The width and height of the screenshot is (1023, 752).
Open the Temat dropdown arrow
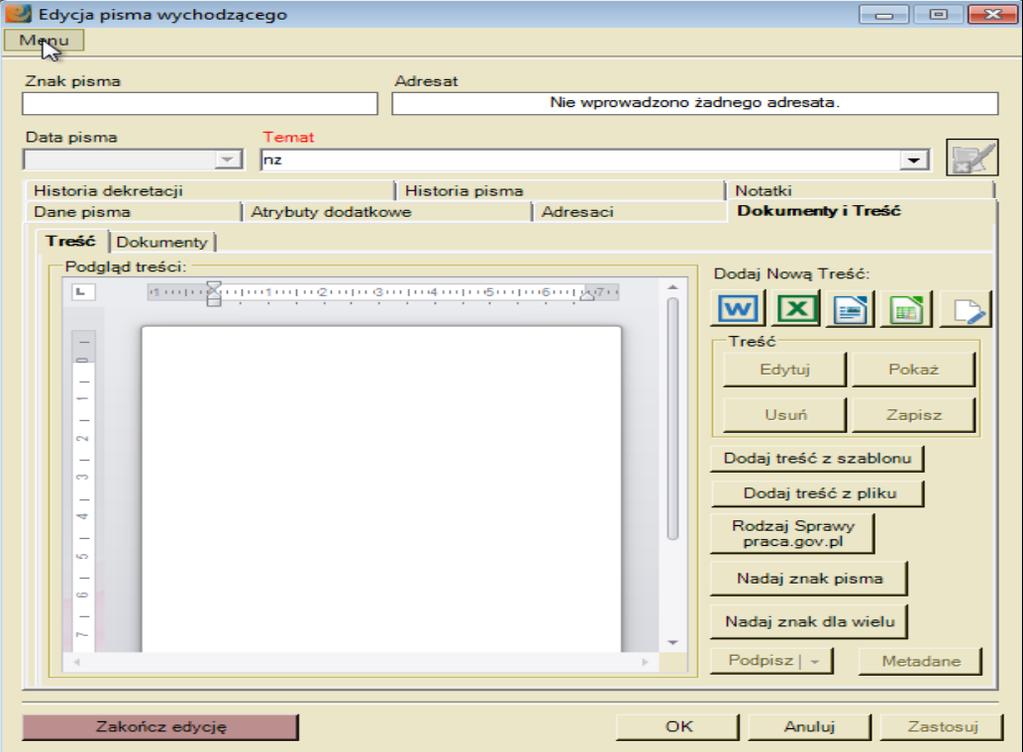pyautogui.click(x=914, y=160)
